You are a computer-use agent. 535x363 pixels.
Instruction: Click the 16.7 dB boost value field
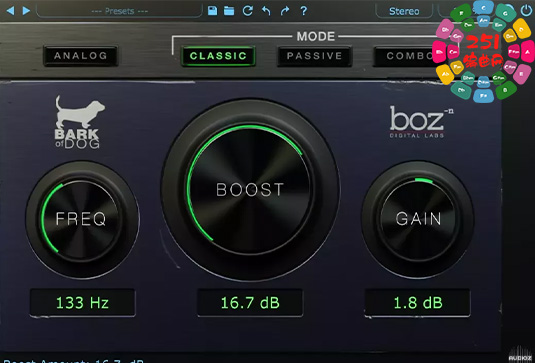[250, 303]
